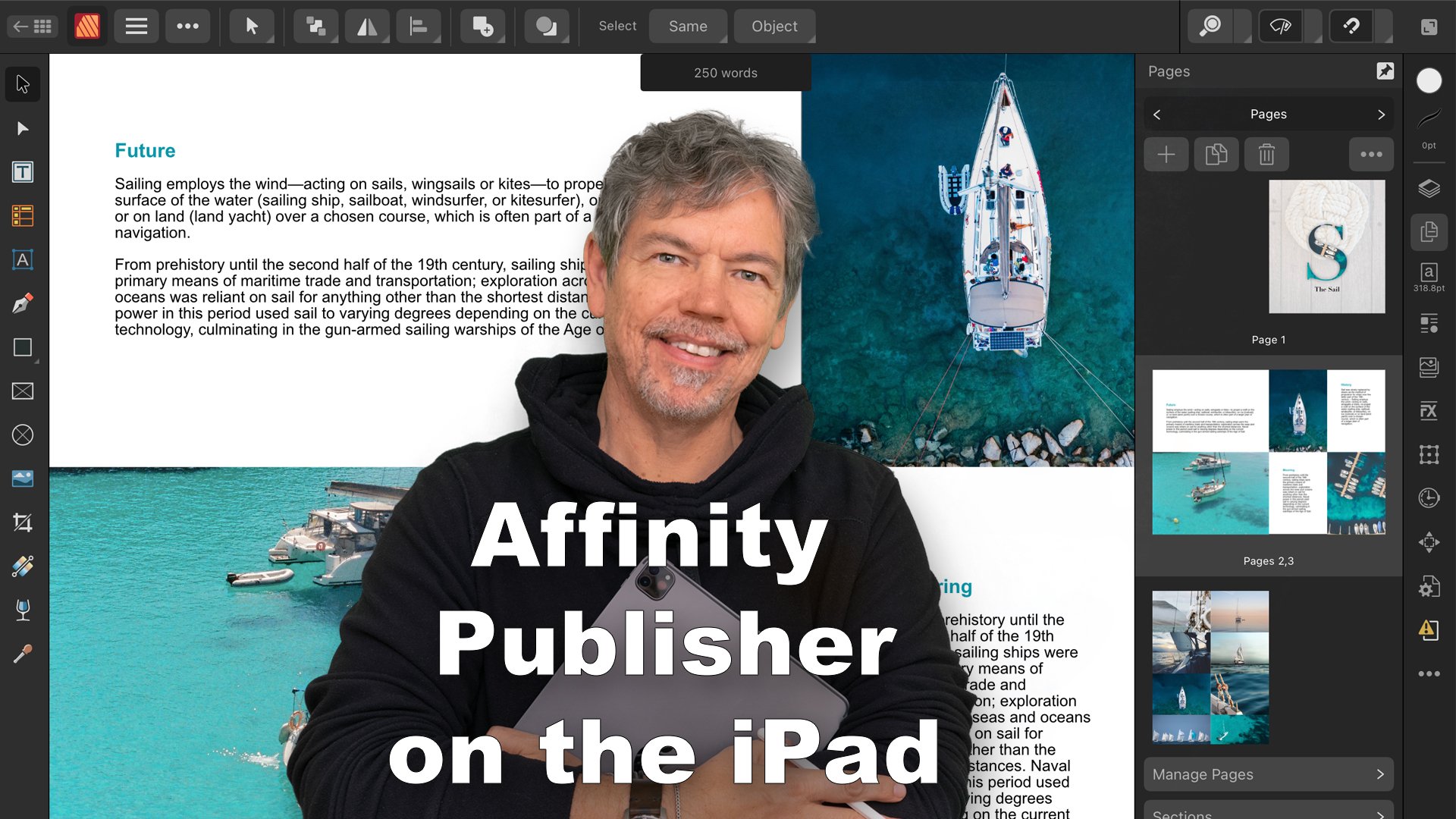The height and width of the screenshot is (819, 1456).
Task: Add a new page with the plus button
Action: (x=1166, y=154)
